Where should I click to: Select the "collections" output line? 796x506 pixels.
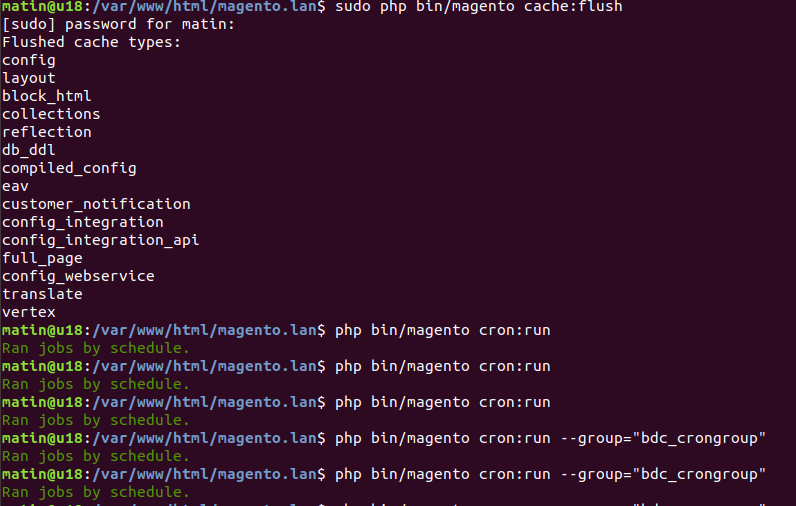click(51, 114)
